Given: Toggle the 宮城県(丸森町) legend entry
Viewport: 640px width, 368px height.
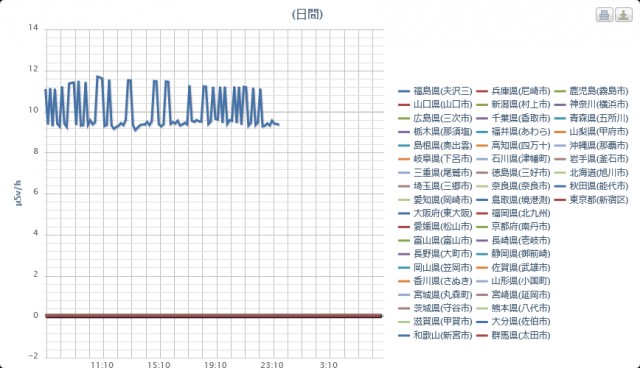Looking at the screenshot, I should coord(435,295).
